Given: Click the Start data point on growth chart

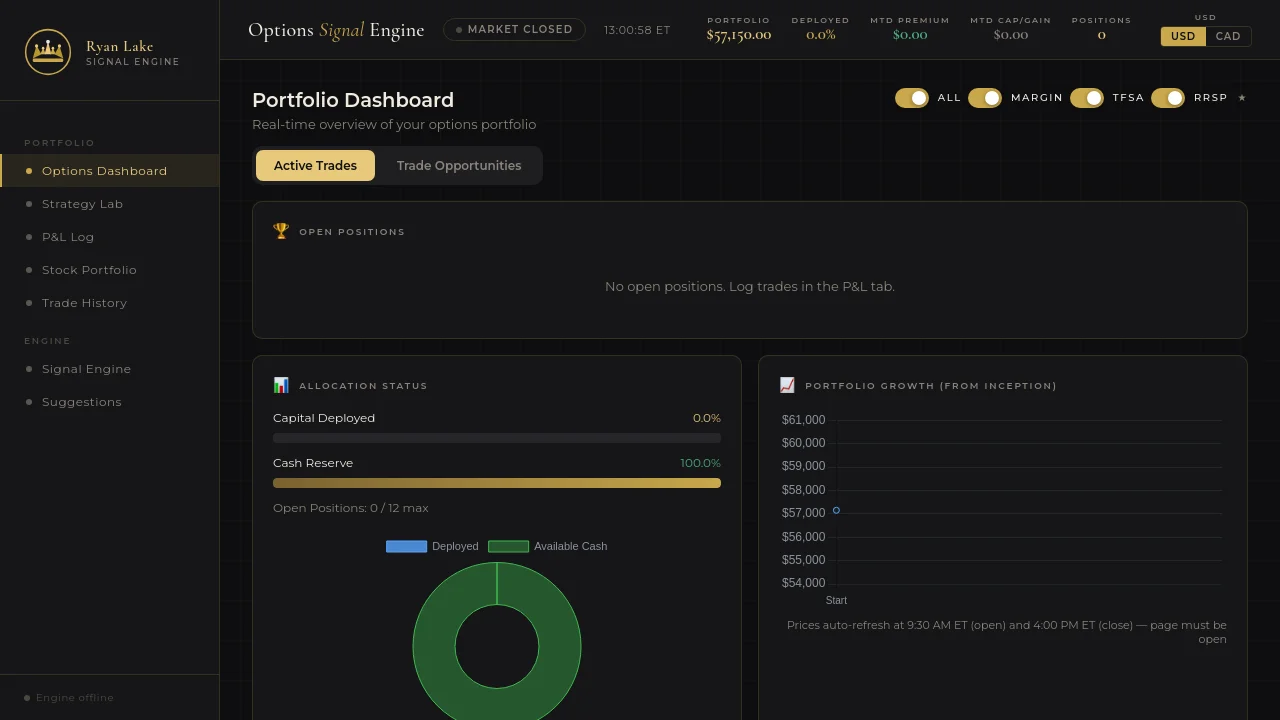Looking at the screenshot, I should pos(836,511).
